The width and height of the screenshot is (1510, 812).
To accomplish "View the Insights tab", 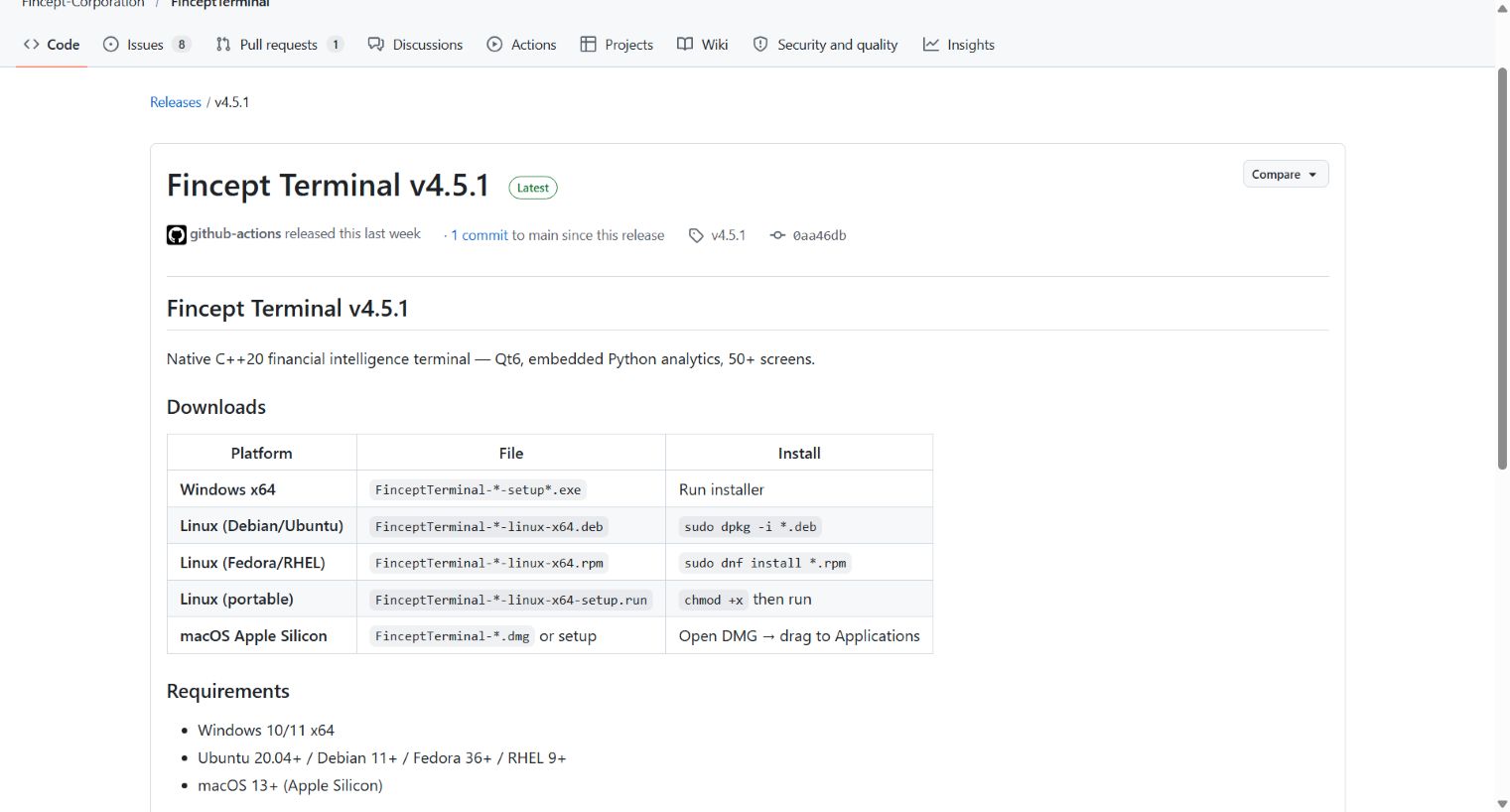I will click(958, 45).
